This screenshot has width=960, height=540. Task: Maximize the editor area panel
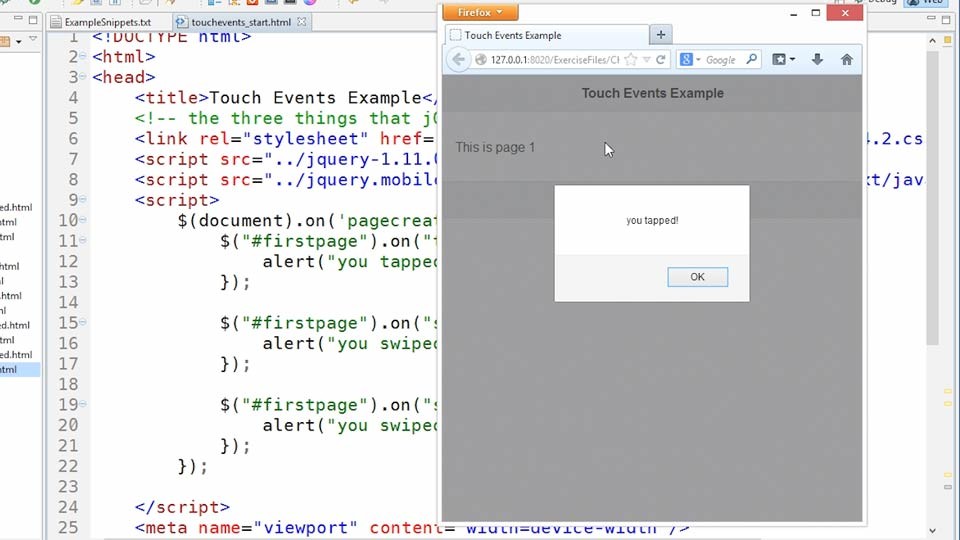946,19
